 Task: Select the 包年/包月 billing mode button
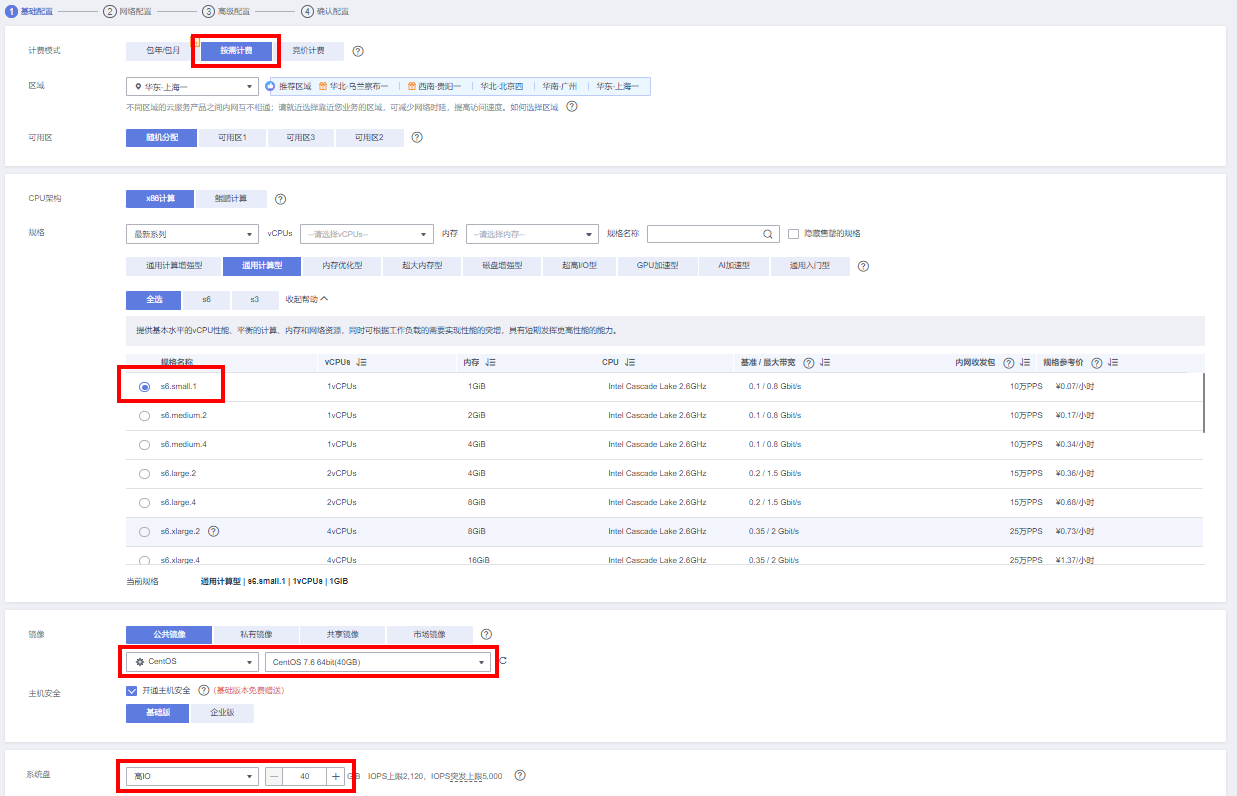tap(162, 50)
